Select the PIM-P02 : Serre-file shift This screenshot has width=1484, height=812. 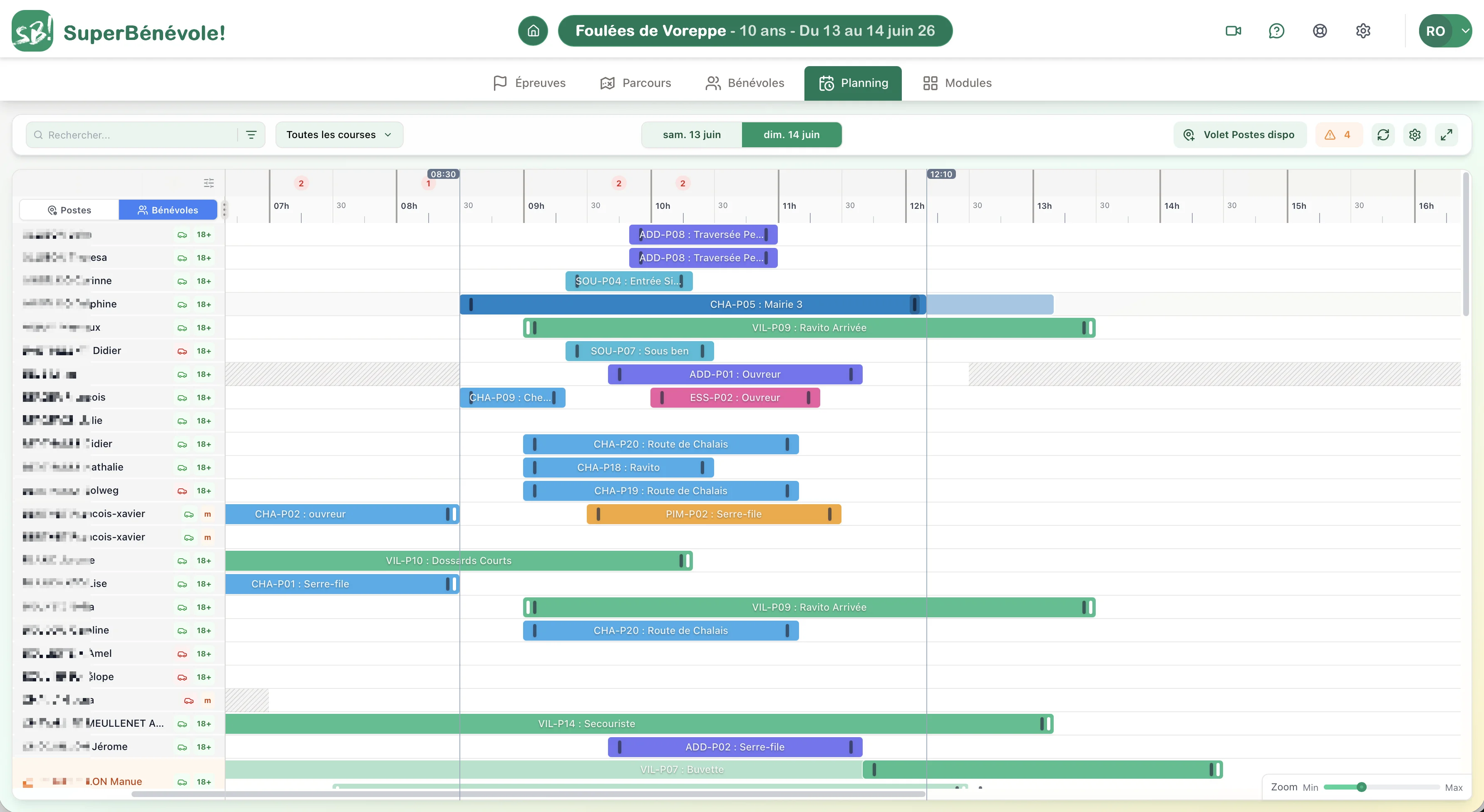[714, 514]
